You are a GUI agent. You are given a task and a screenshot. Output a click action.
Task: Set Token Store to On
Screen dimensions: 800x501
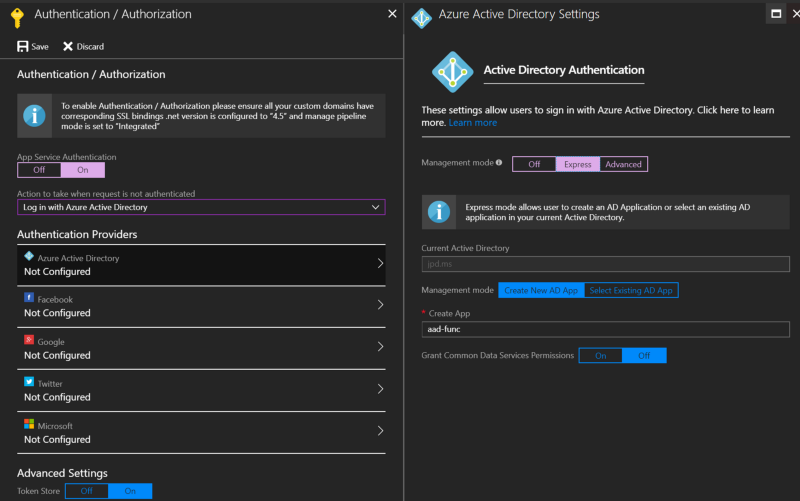click(x=130, y=491)
